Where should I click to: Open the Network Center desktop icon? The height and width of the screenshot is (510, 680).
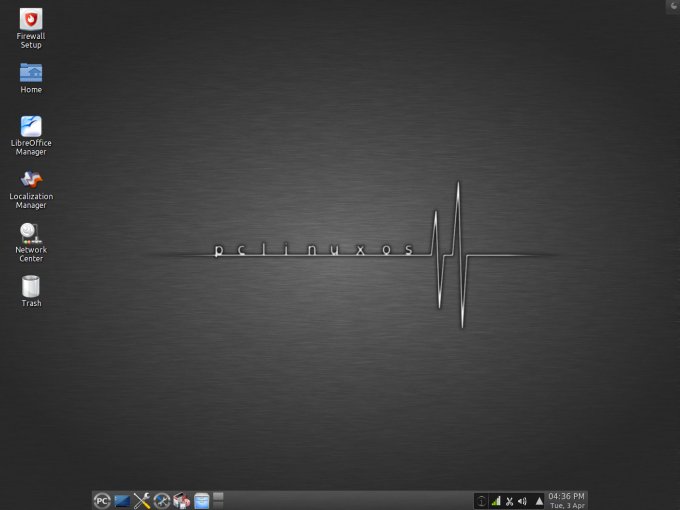31,242
